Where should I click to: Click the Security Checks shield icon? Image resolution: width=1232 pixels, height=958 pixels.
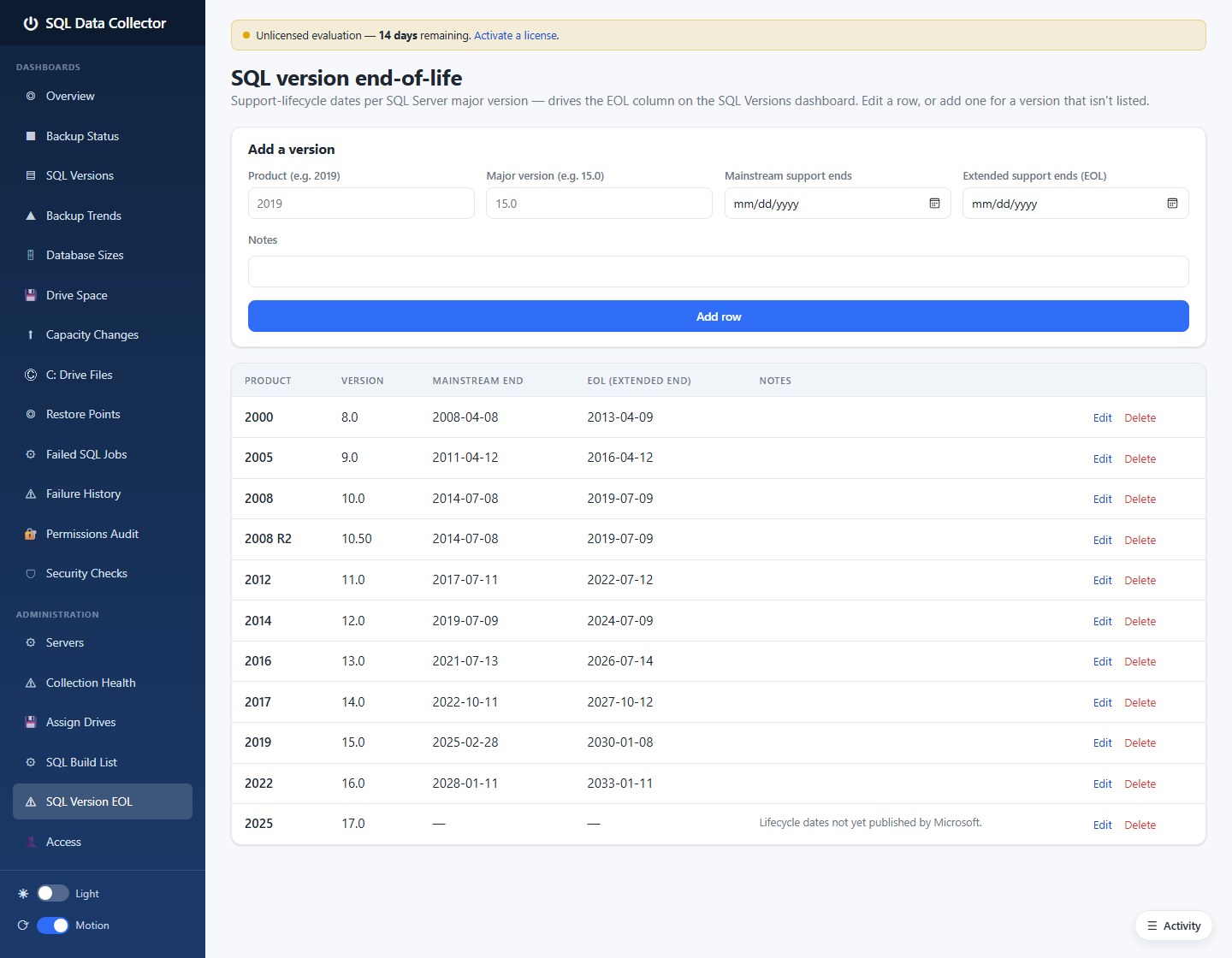tap(31, 574)
